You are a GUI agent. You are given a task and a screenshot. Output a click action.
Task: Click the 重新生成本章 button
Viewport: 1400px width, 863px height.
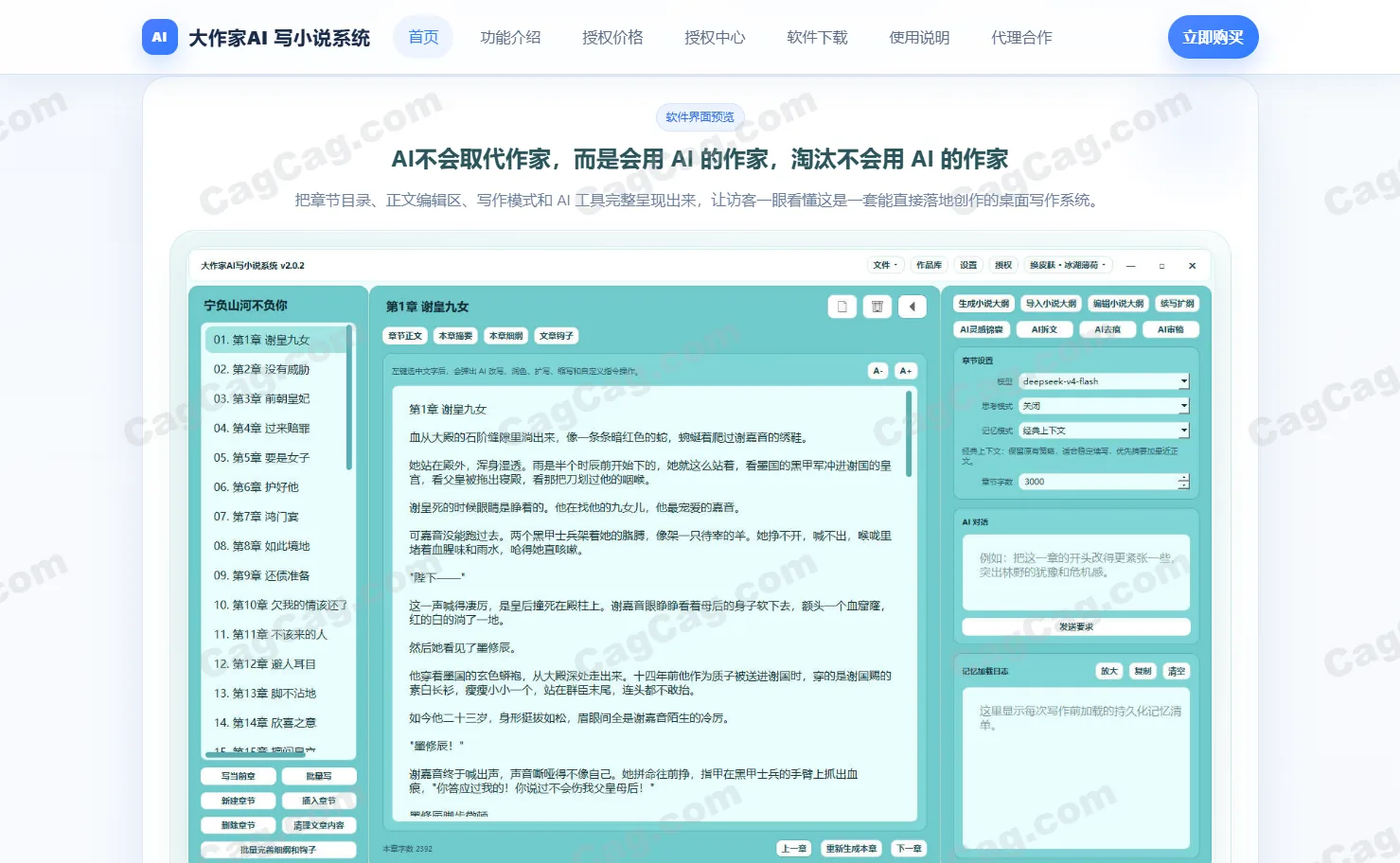(x=851, y=849)
